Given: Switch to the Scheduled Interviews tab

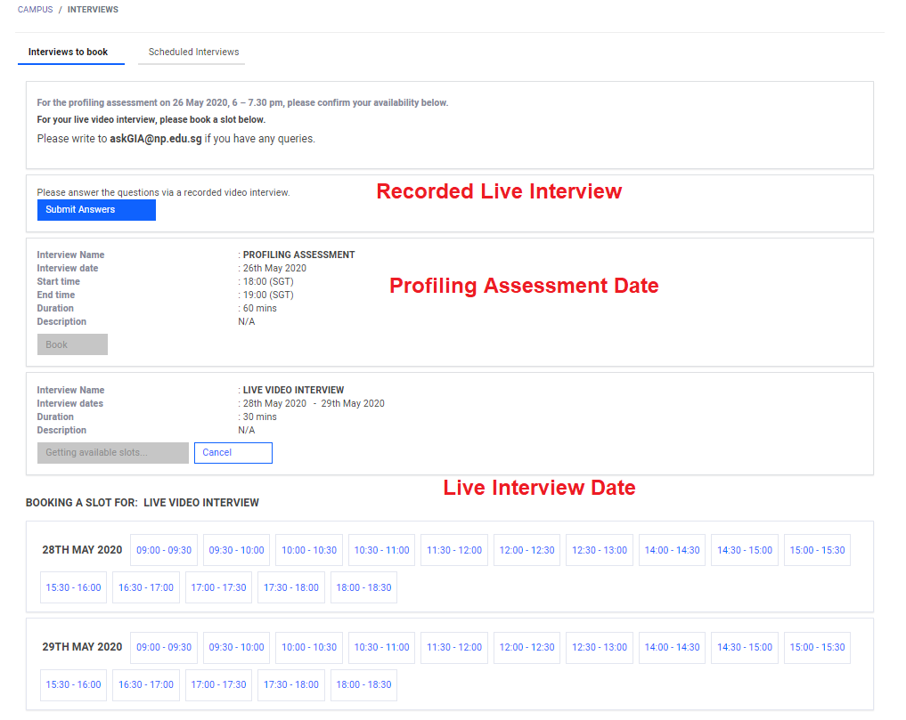Looking at the screenshot, I should (x=191, y=52).
